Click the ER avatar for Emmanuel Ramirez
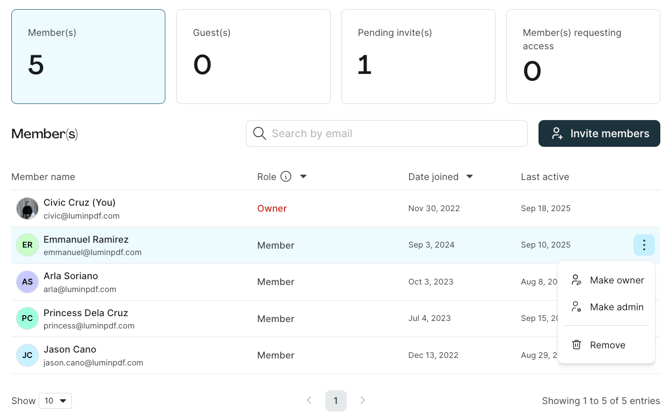Viewport: 670px width, 418px height. pos(27,245)
